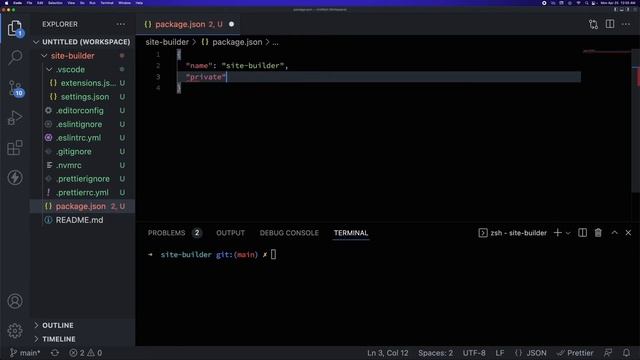Click the zsh - site-builder terminal label

512,233
